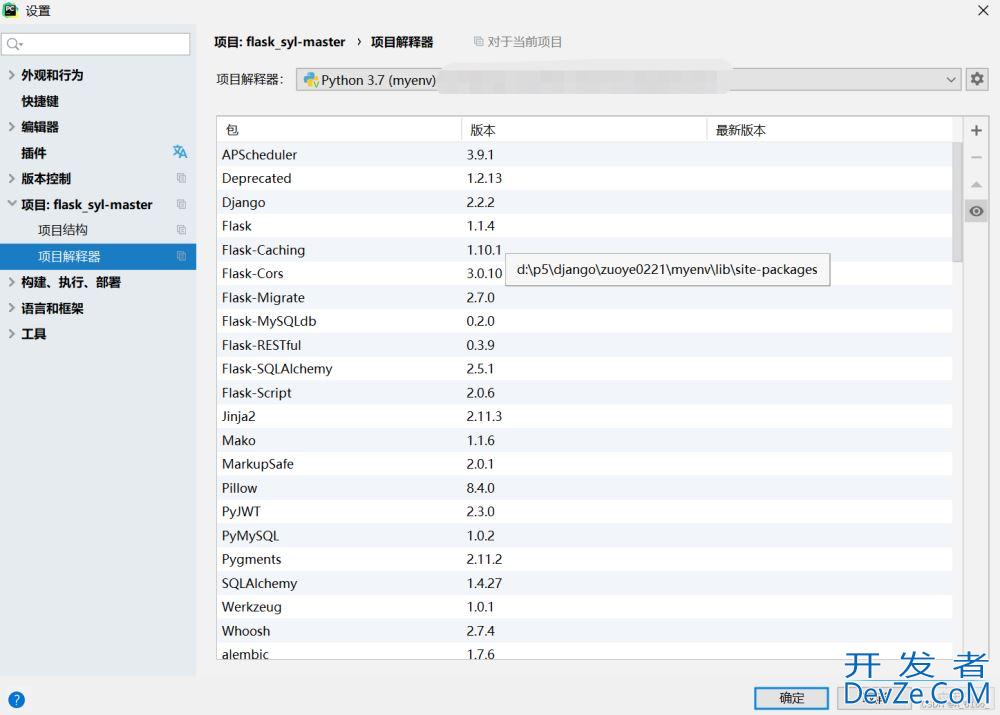
Task: Select the Django package row
Action: click(x=585, y=202)
